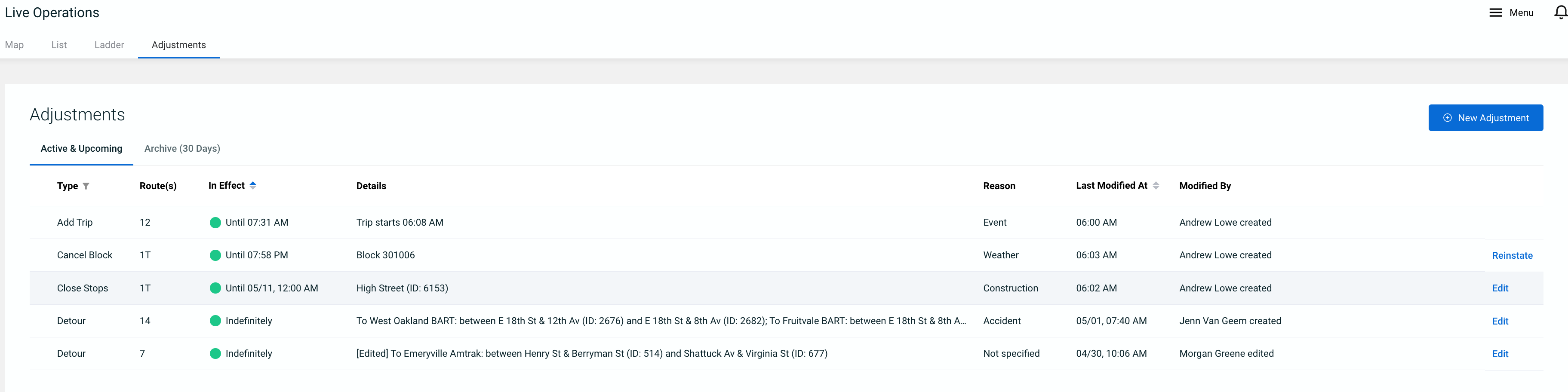Click '05/01, 07:40 AM' modified time
Viewport: 1568px width, 392px height.
point(1111,322)
